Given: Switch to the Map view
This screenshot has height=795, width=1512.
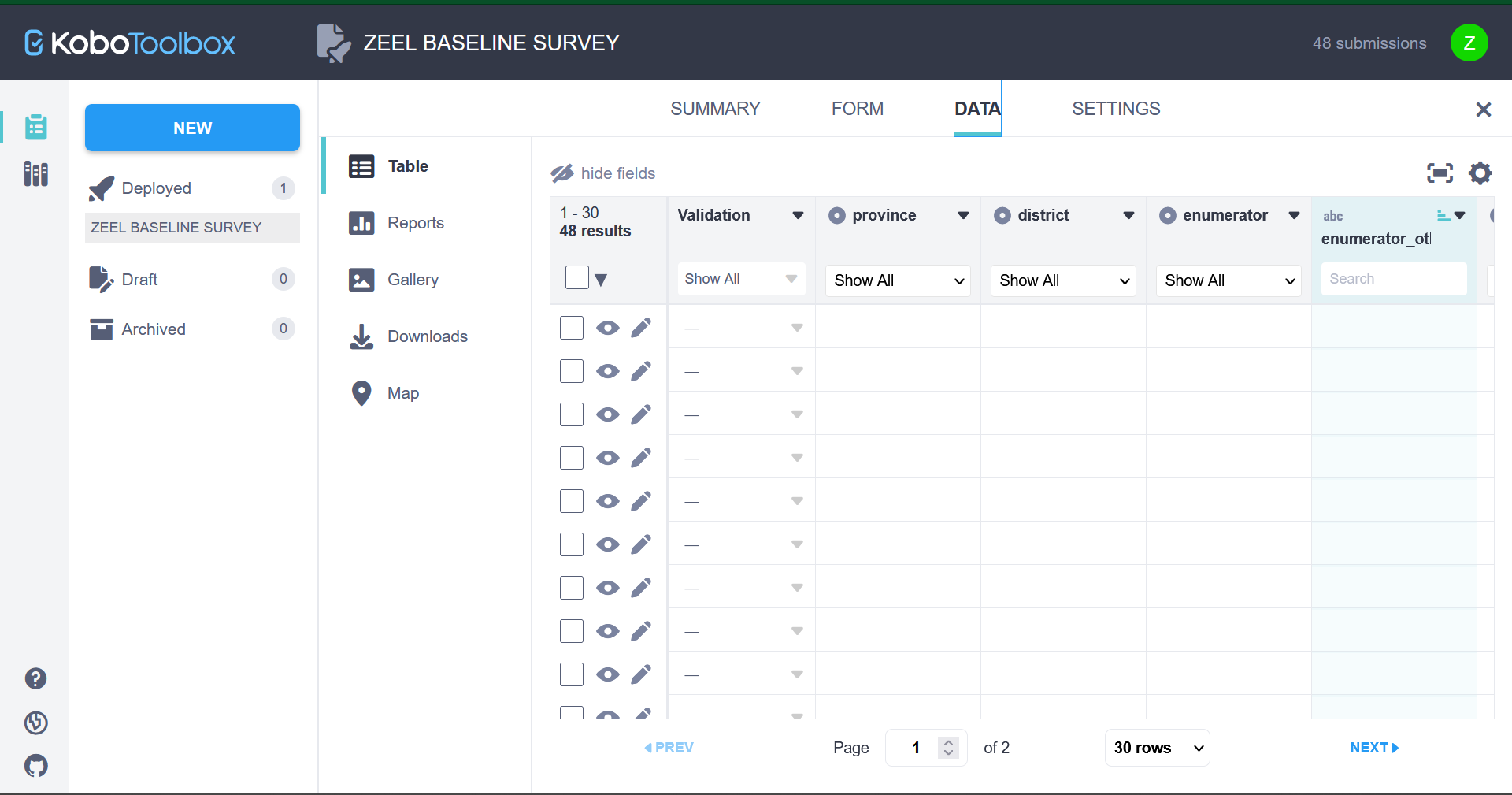Looking at the screenshot, I should [402, 392].
